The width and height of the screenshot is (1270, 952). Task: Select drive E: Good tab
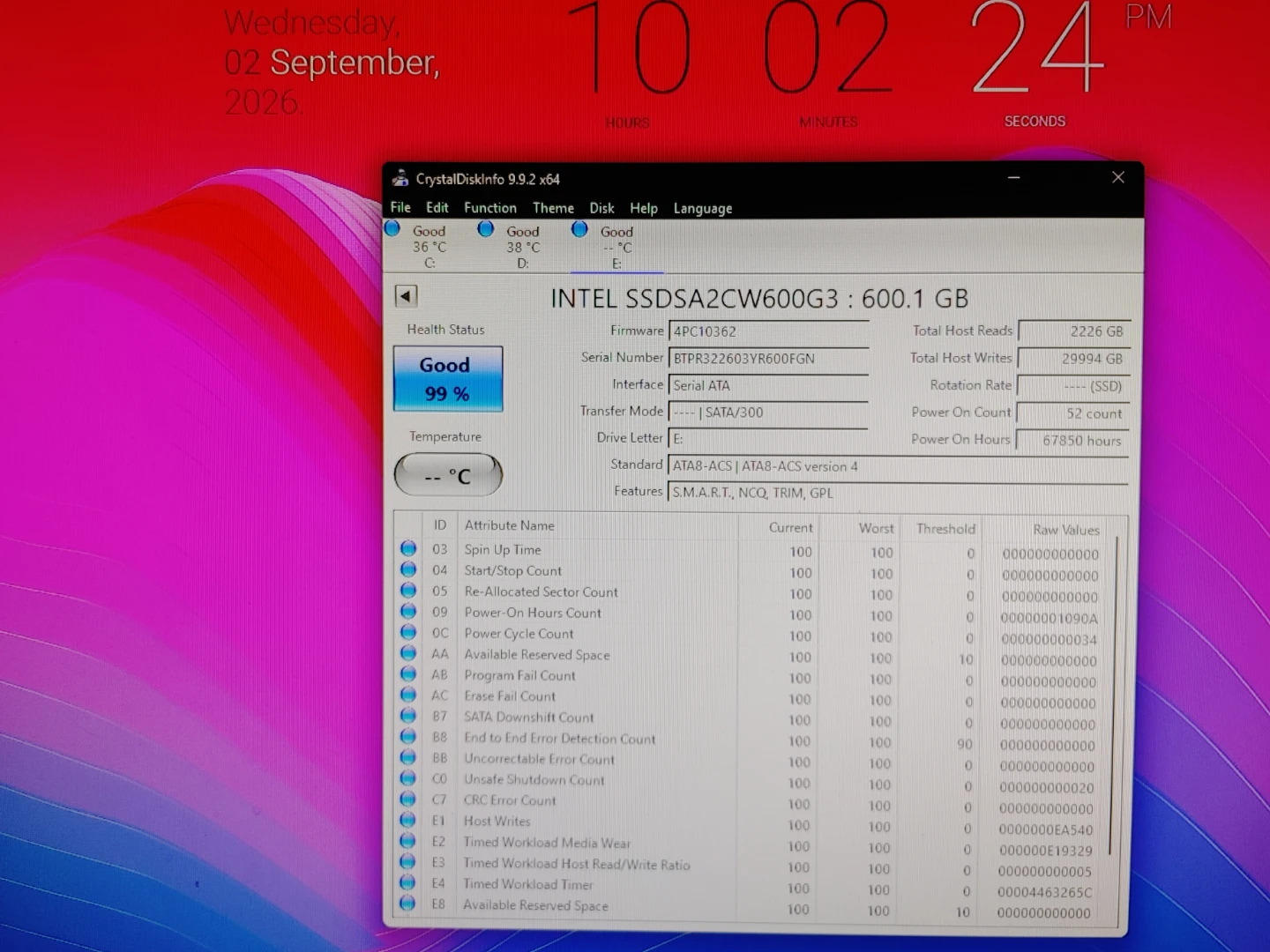tap(616, 246)
